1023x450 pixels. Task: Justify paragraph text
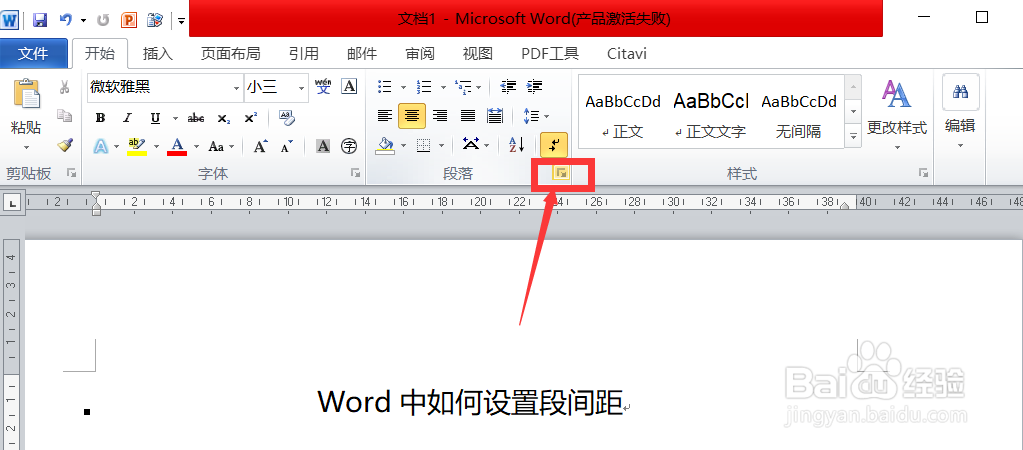coord(468,116)
